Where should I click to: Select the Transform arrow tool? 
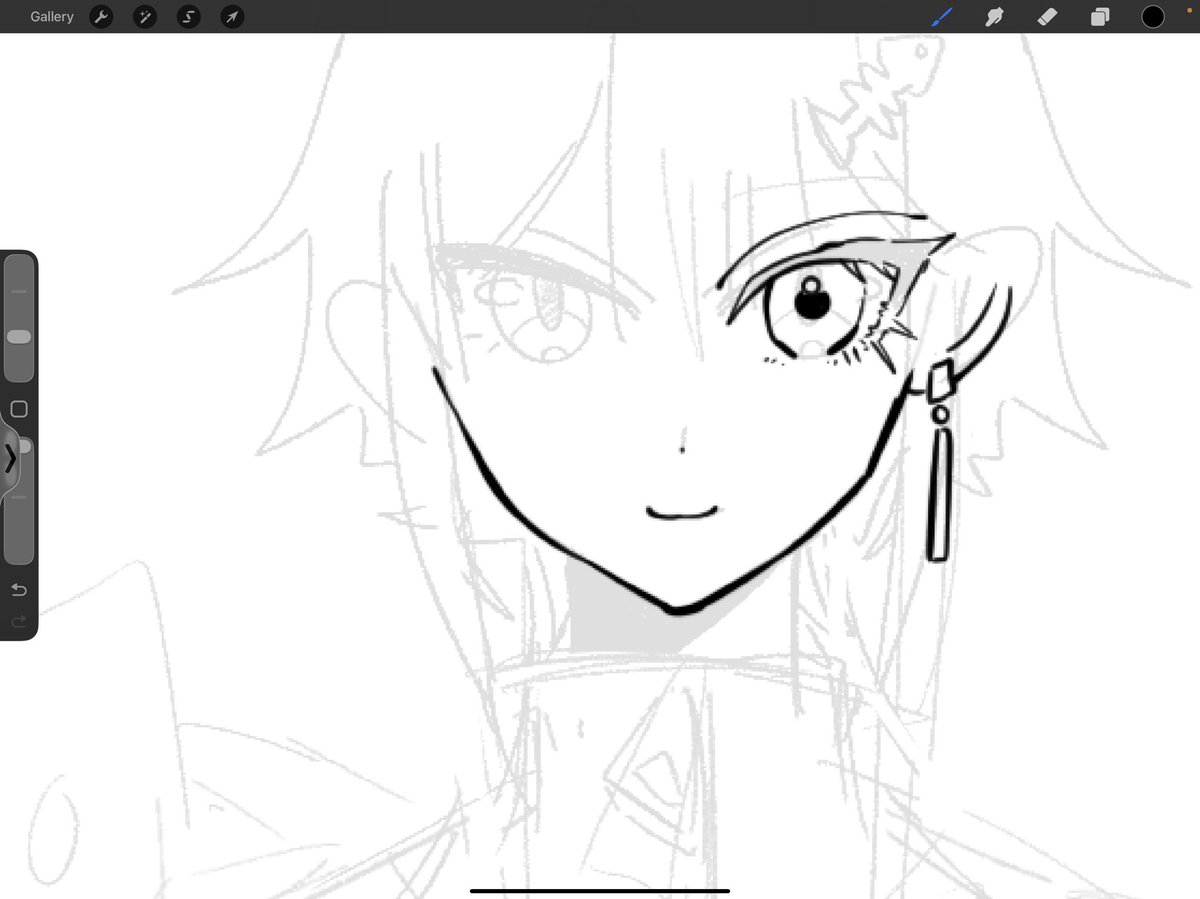(232, 17)
